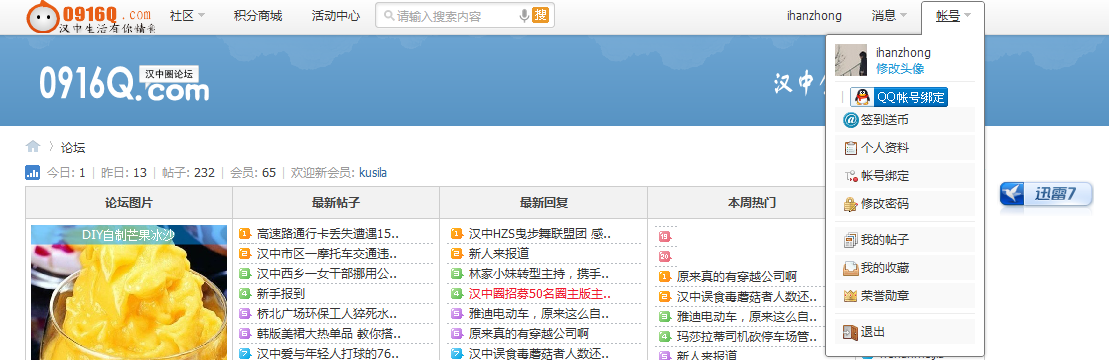Screen dimensions: 1109x360
Task: Click the QQ penguin icon
Action: click(x=862, y=98)
